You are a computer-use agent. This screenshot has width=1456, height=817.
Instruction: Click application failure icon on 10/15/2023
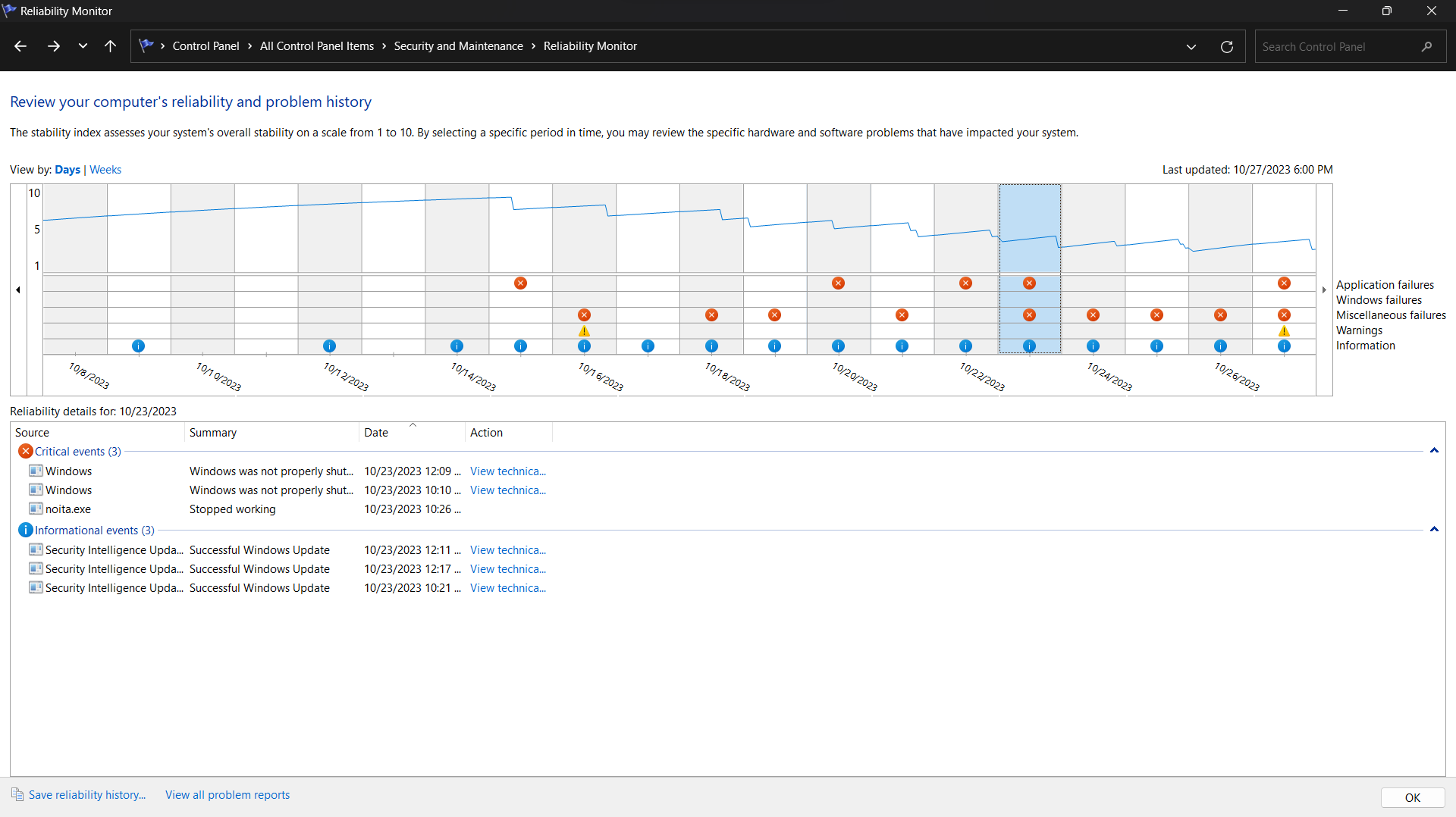coord(520,283)
